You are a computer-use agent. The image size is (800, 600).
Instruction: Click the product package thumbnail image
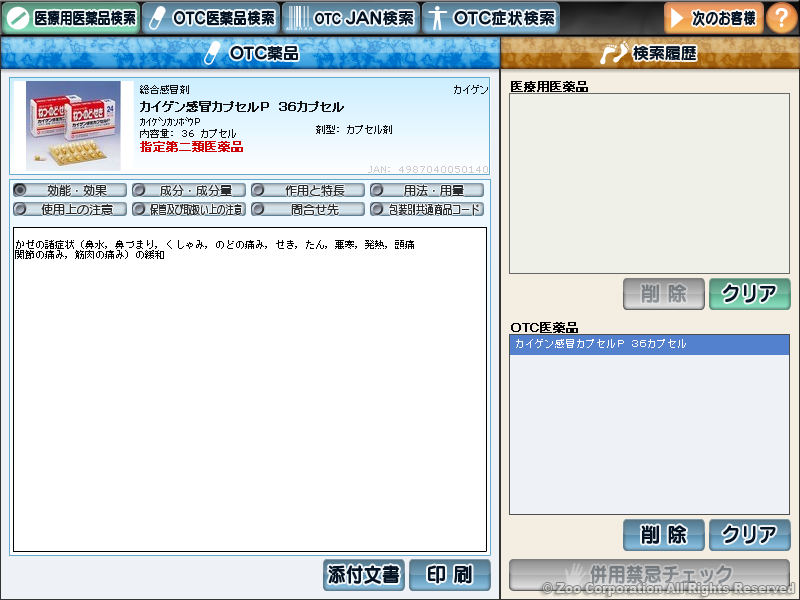(73, 126)
